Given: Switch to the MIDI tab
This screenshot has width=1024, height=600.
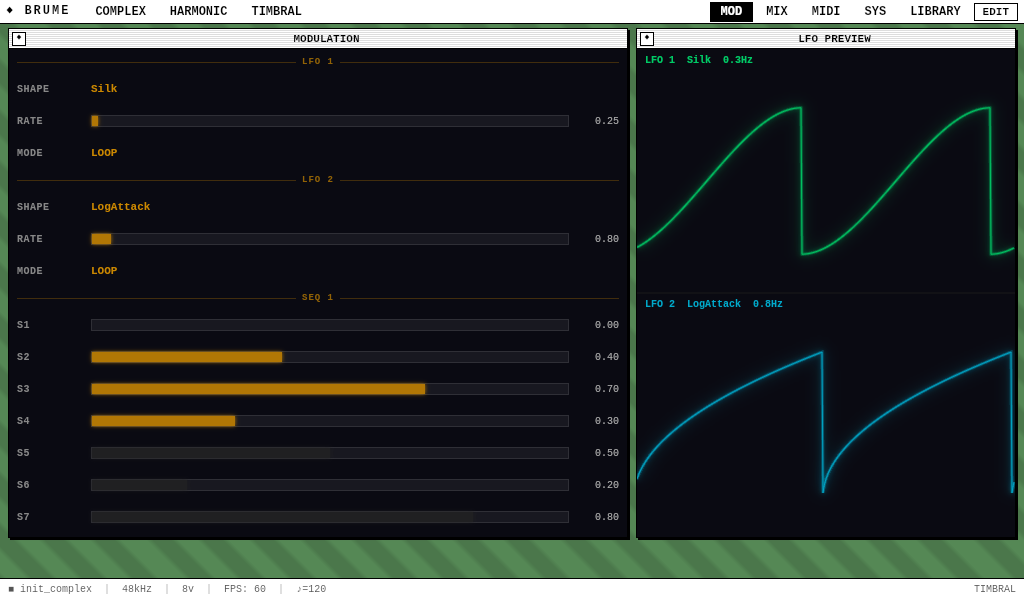Looking at the screenshot, I should tap(826, 12).
